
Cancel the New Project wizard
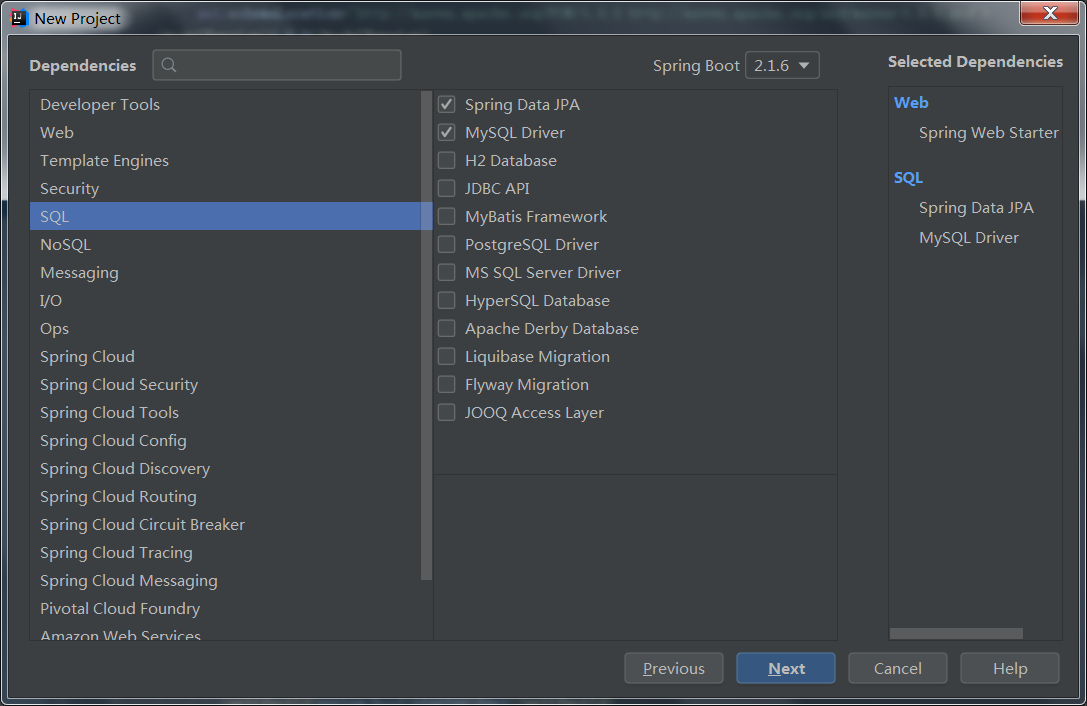898,669
